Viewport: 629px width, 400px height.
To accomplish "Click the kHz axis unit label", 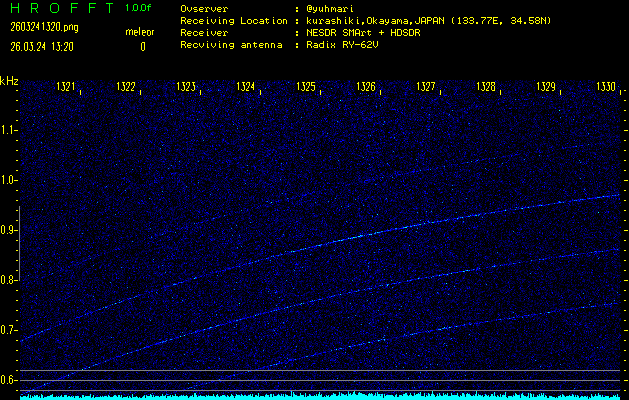I will point(9,81).
